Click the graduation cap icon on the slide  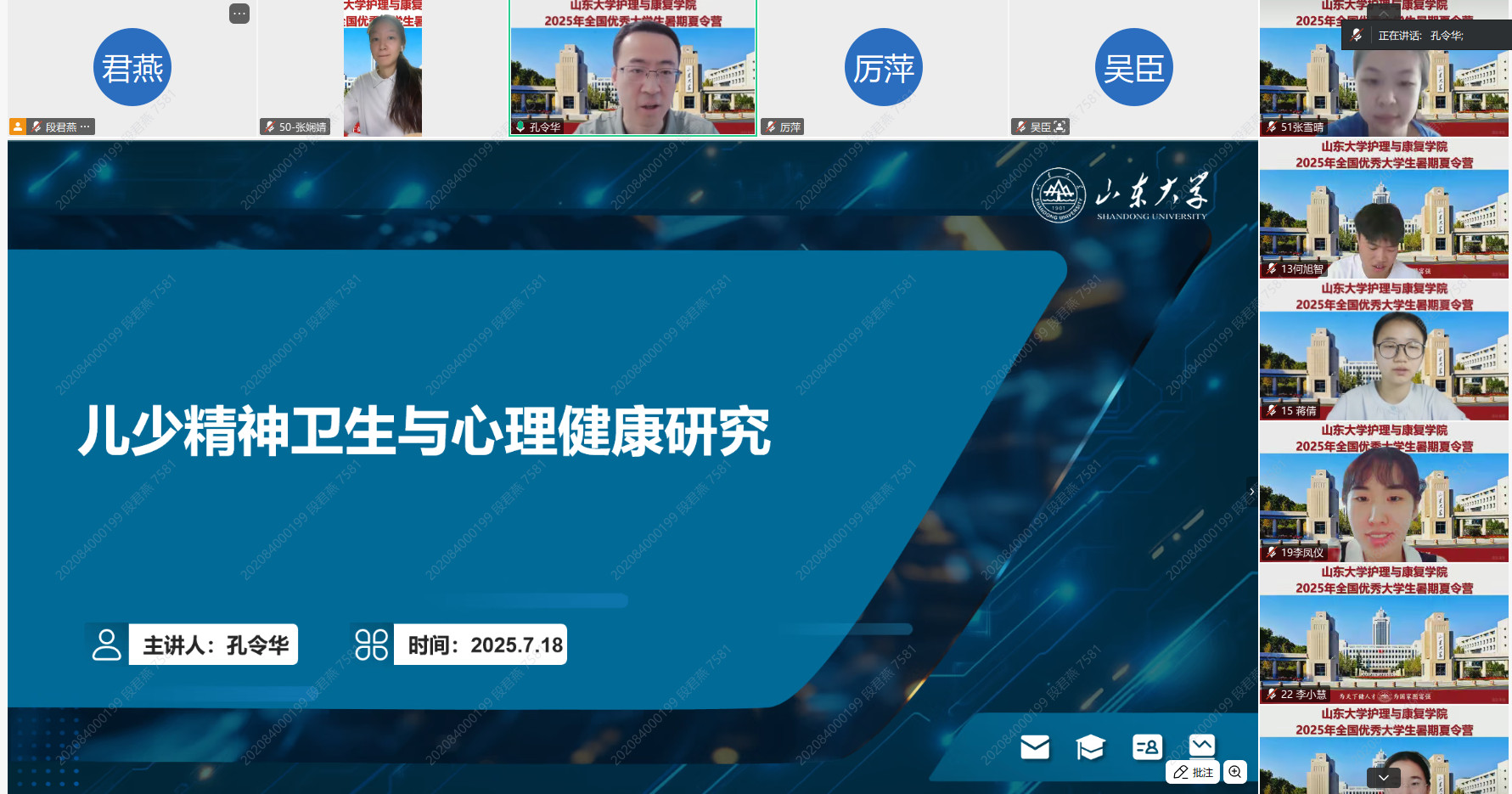pyautogui.click(x=1090, y=747)
